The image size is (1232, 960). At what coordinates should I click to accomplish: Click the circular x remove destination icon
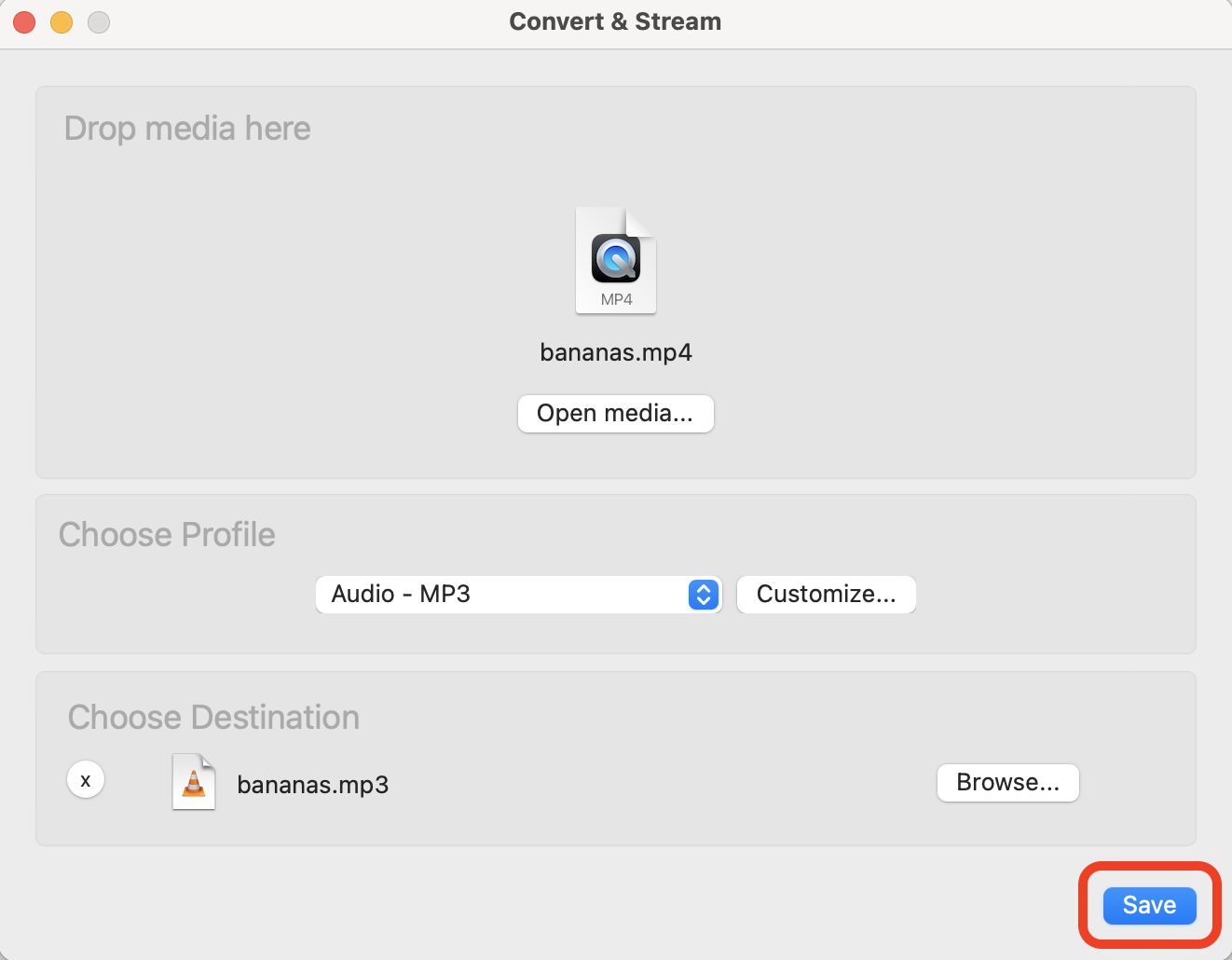(86, 779)
